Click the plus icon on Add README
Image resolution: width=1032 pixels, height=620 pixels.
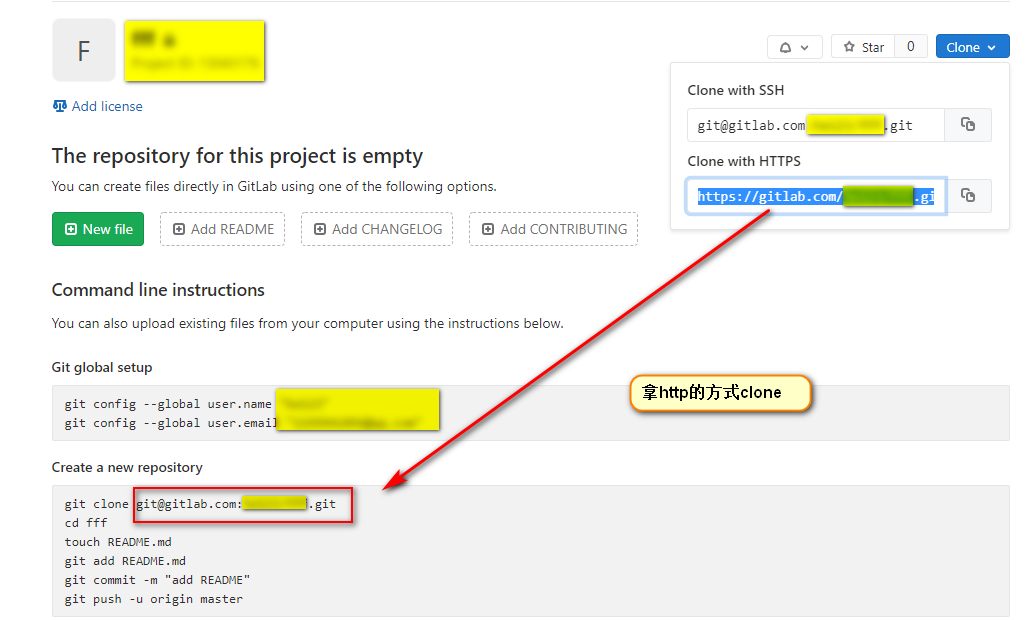click(x=178, y=229)
